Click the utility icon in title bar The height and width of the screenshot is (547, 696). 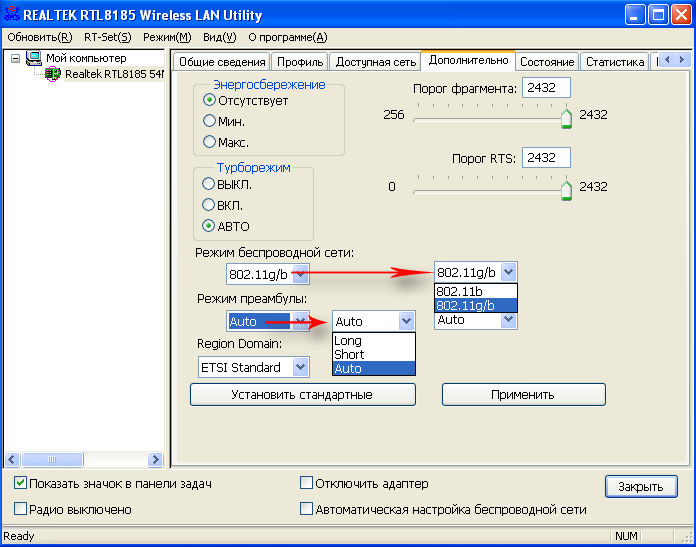pyautogui.click(x=12, y=14)
